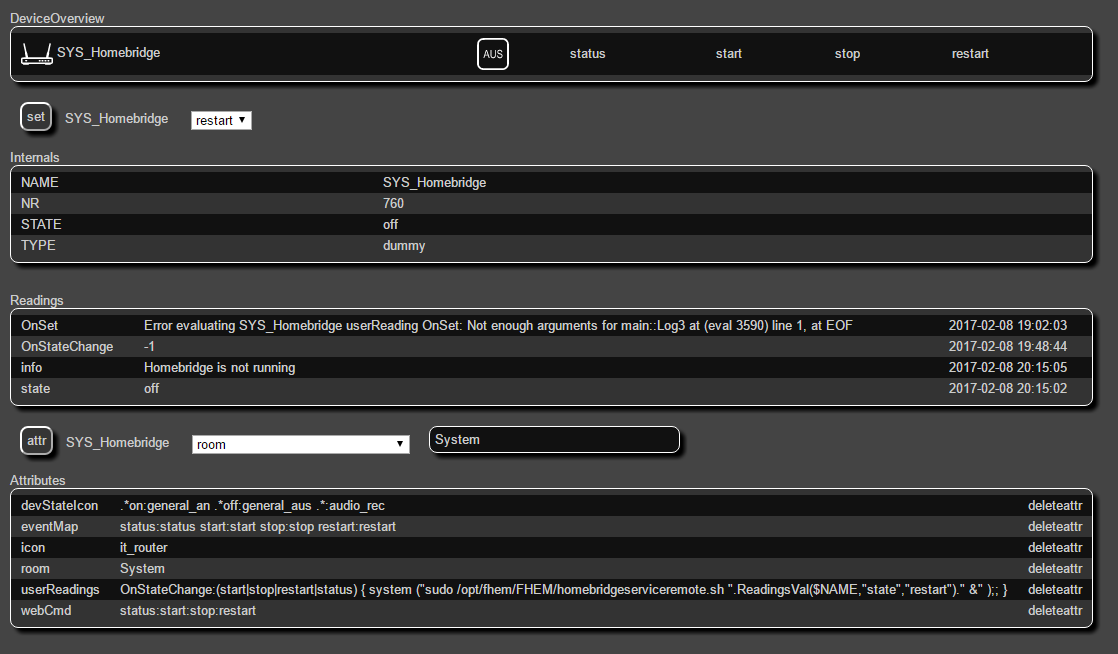1118x654 pixels.
Task: Click the 'it_router' icon attribute value
Action: (143, 548)
